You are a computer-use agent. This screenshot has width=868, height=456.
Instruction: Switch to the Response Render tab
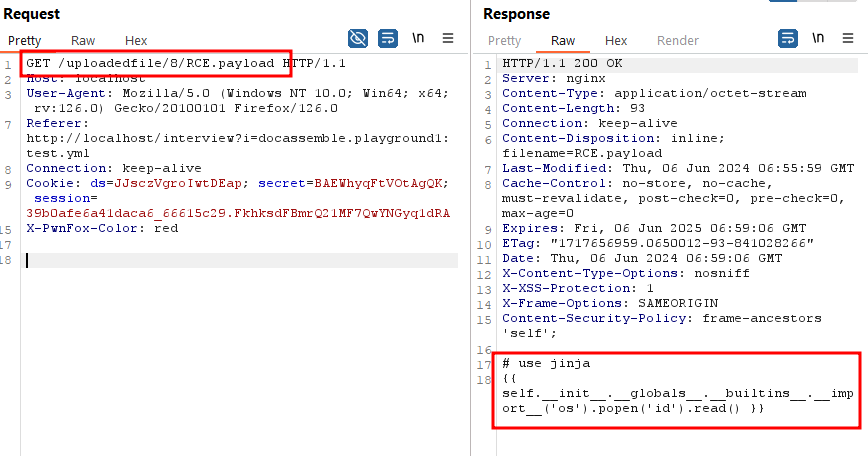coord(678,40)
